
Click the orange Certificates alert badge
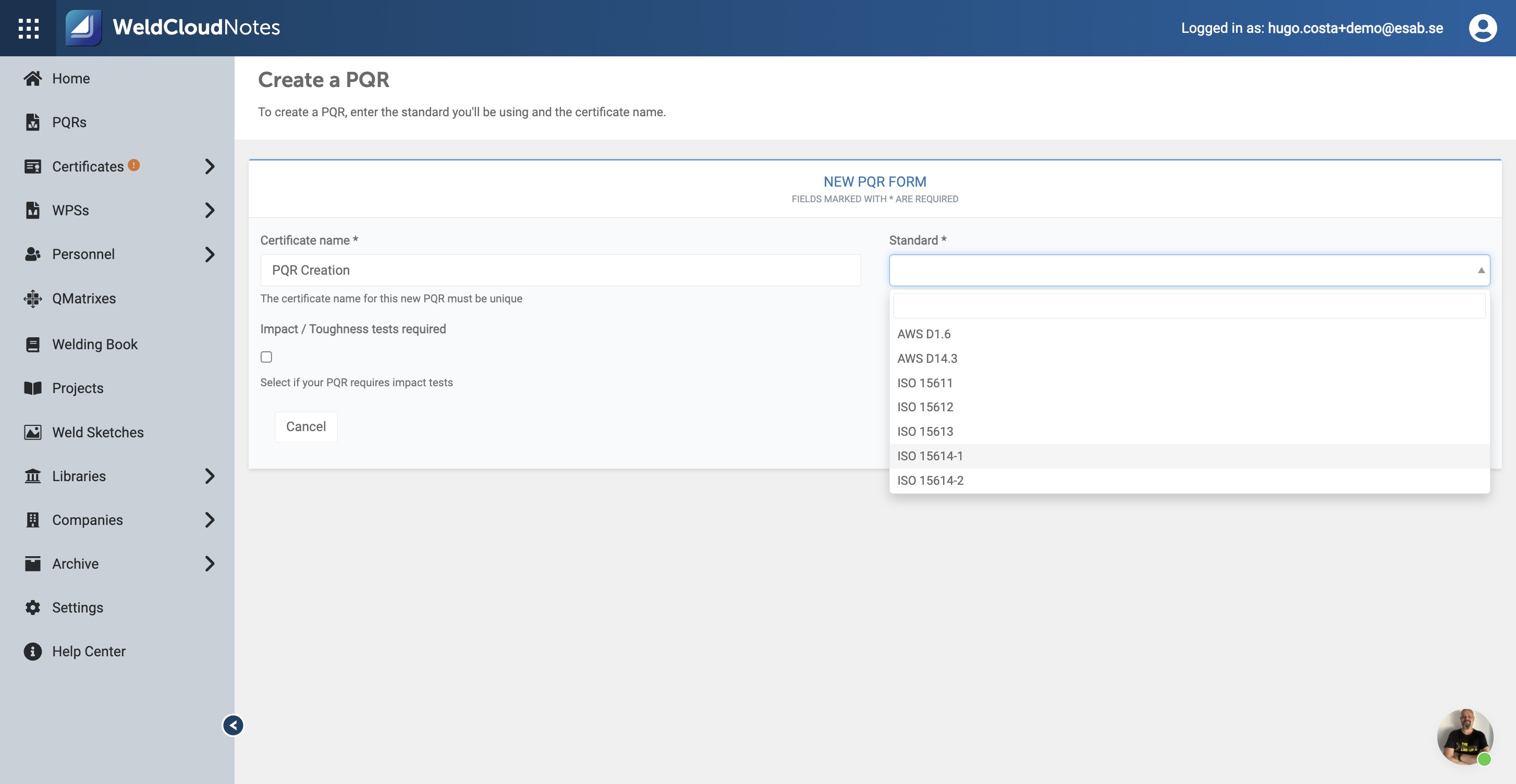point(134,165)
